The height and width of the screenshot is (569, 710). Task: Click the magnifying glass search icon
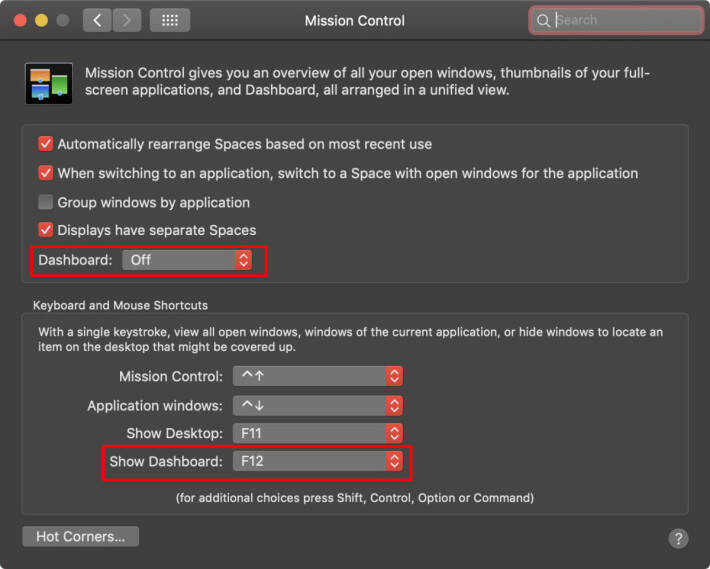[x=543, y=20]
